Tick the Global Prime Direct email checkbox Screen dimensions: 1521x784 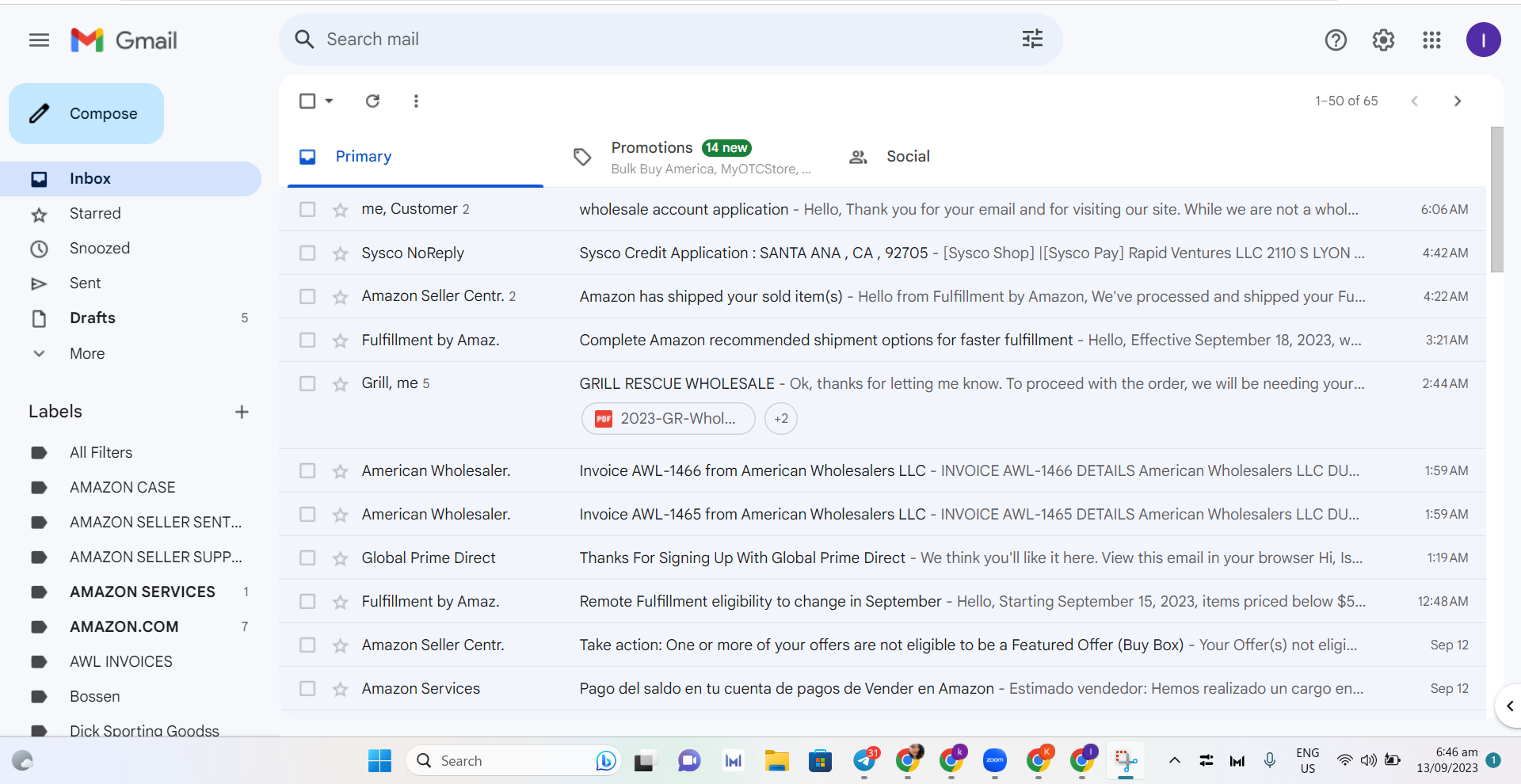click(x=307, y=558)
